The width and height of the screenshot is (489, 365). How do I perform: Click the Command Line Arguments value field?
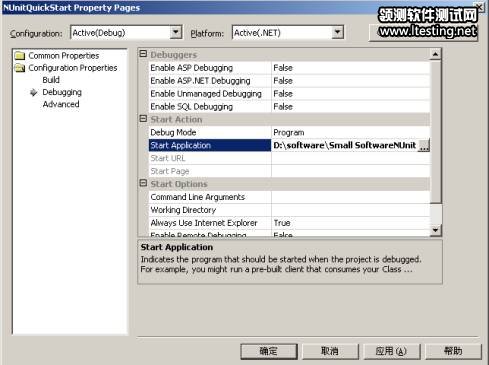[x=351, y=197]
